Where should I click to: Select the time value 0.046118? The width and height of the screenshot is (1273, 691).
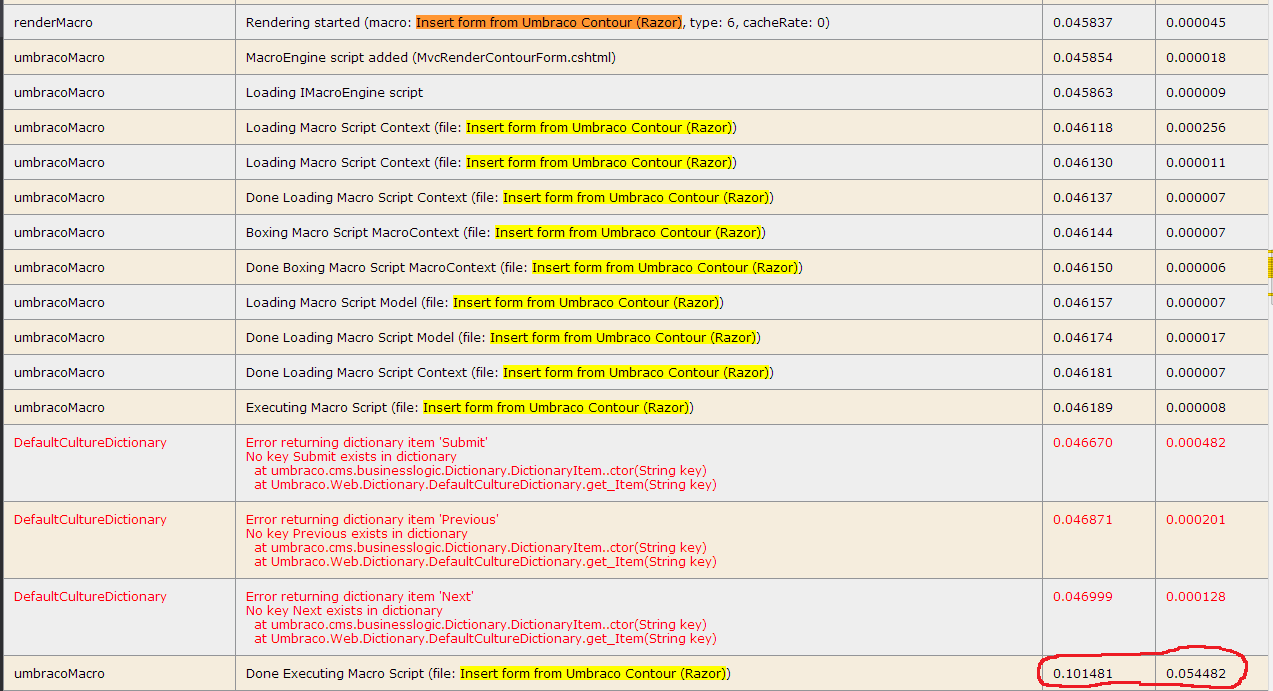pos(1083,127)
